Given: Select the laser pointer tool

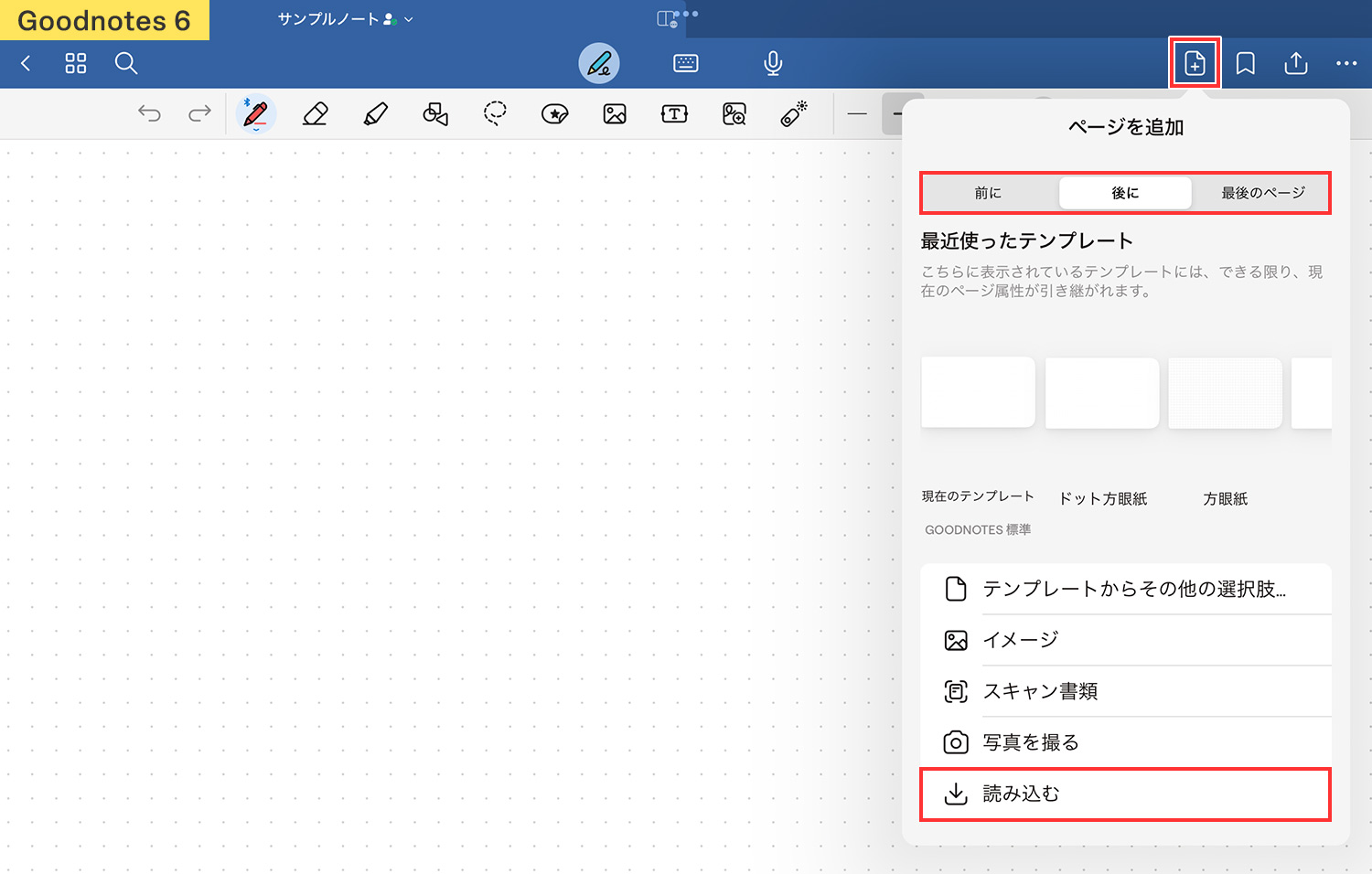Looking at the screenshot, I should 794,113.
